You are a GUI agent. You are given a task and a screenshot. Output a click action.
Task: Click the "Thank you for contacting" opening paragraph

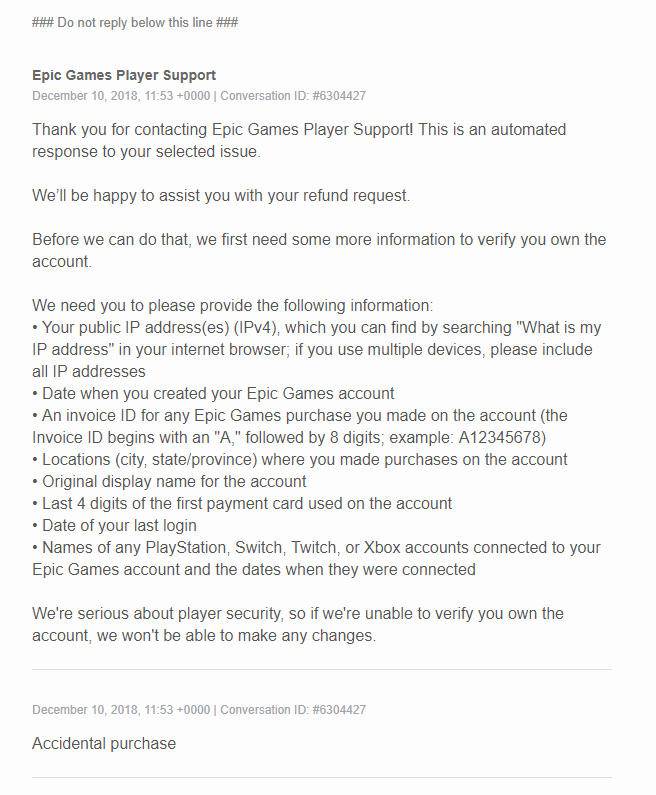[x=299, y=141]
